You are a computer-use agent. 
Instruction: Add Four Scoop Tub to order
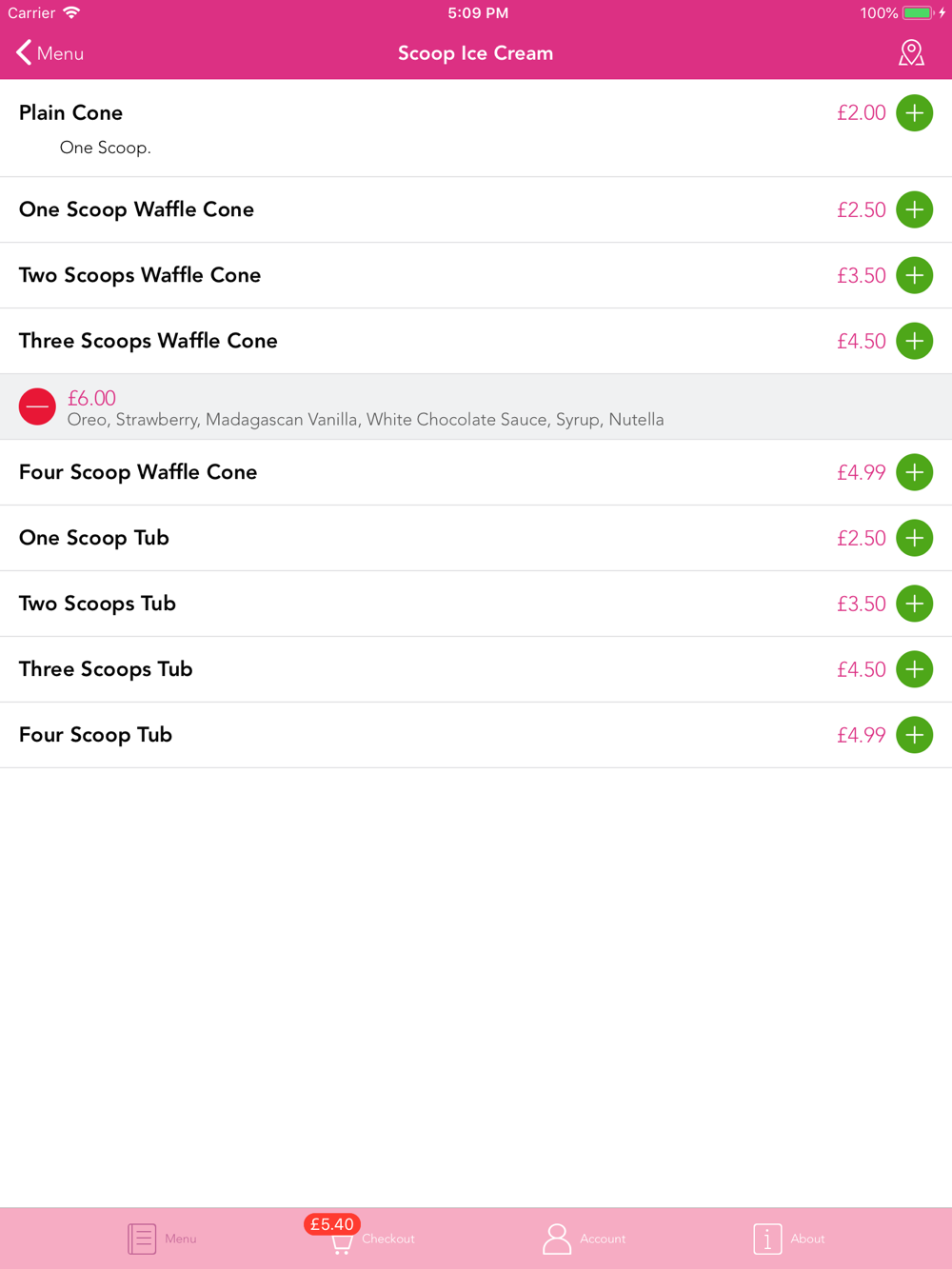[914, 735]
